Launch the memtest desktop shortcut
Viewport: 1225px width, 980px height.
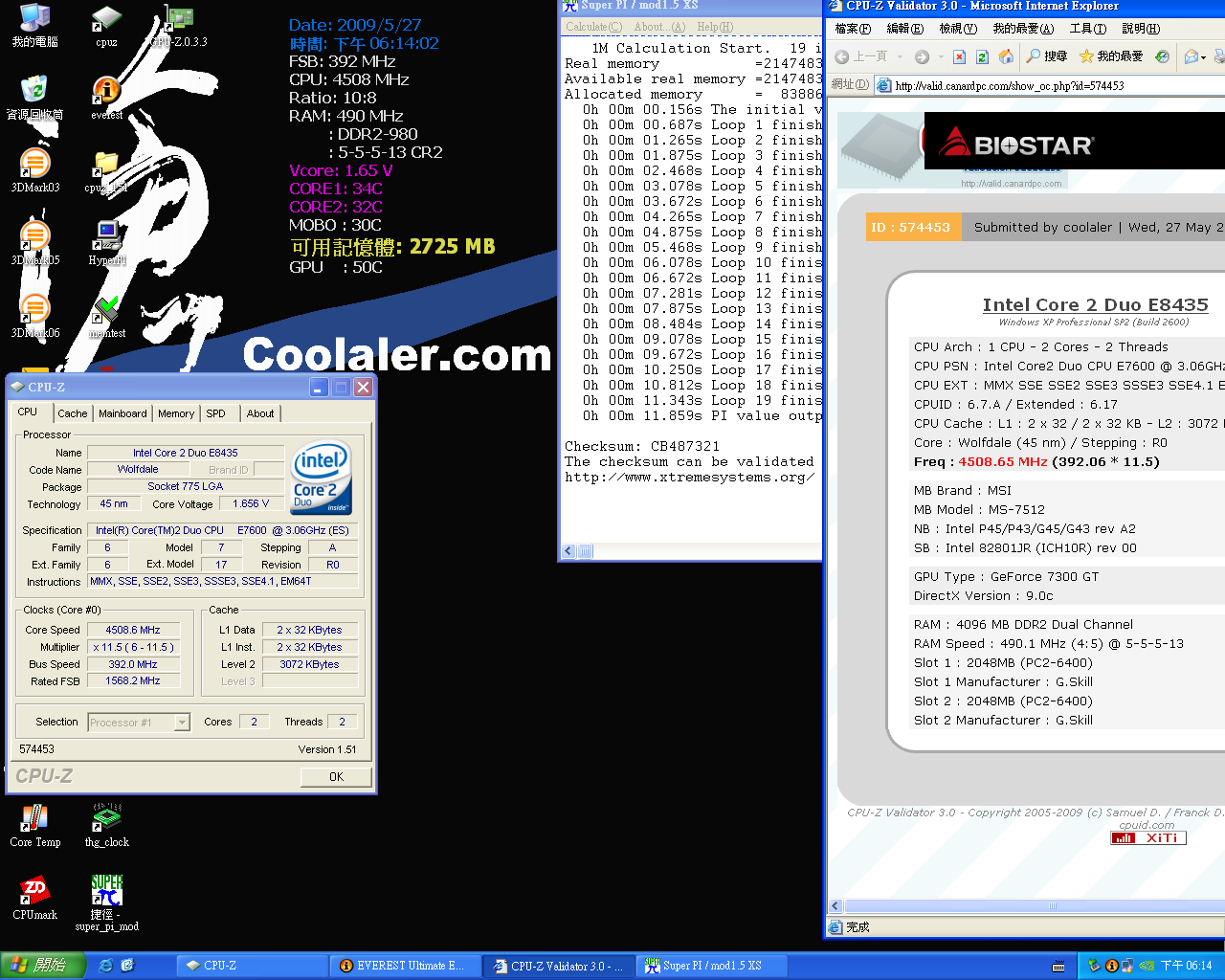[x=106, y=316]
